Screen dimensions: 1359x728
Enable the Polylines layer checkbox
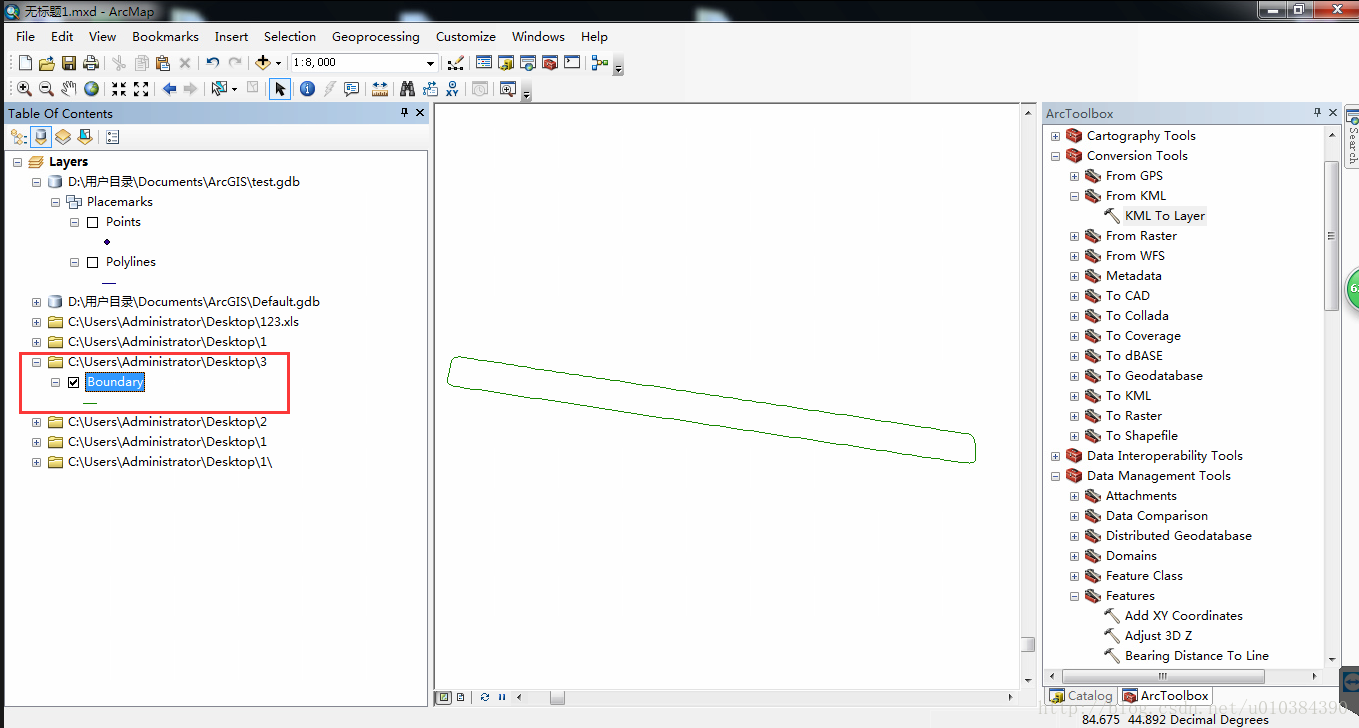tap(93, 262)
